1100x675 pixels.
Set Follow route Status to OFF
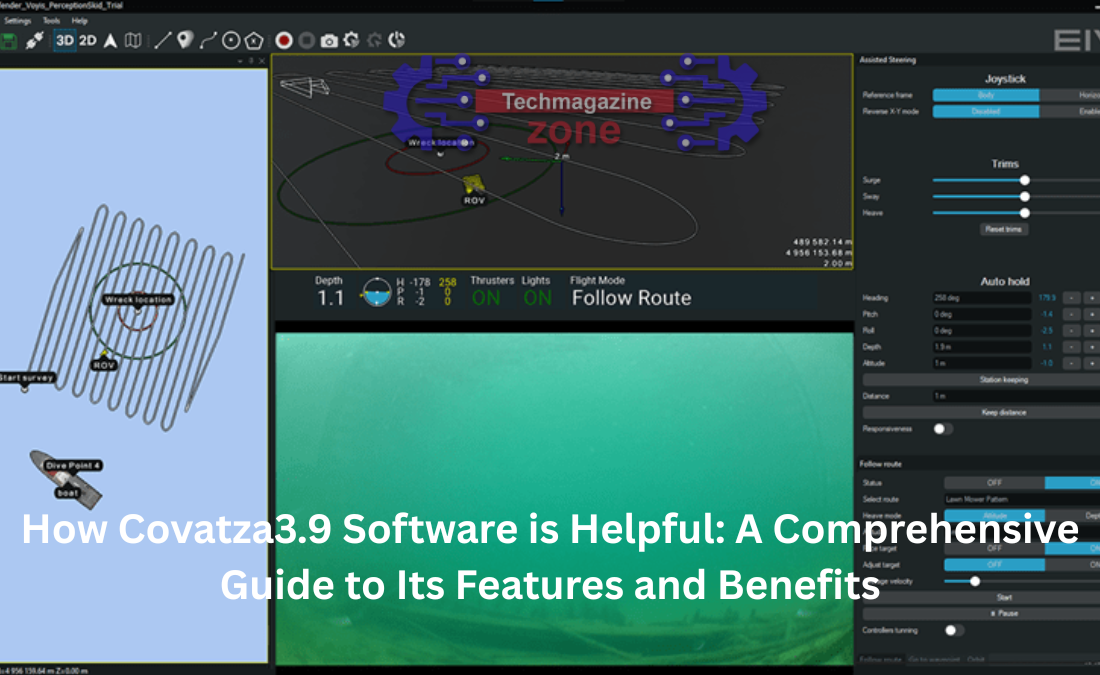pos(994,483)
